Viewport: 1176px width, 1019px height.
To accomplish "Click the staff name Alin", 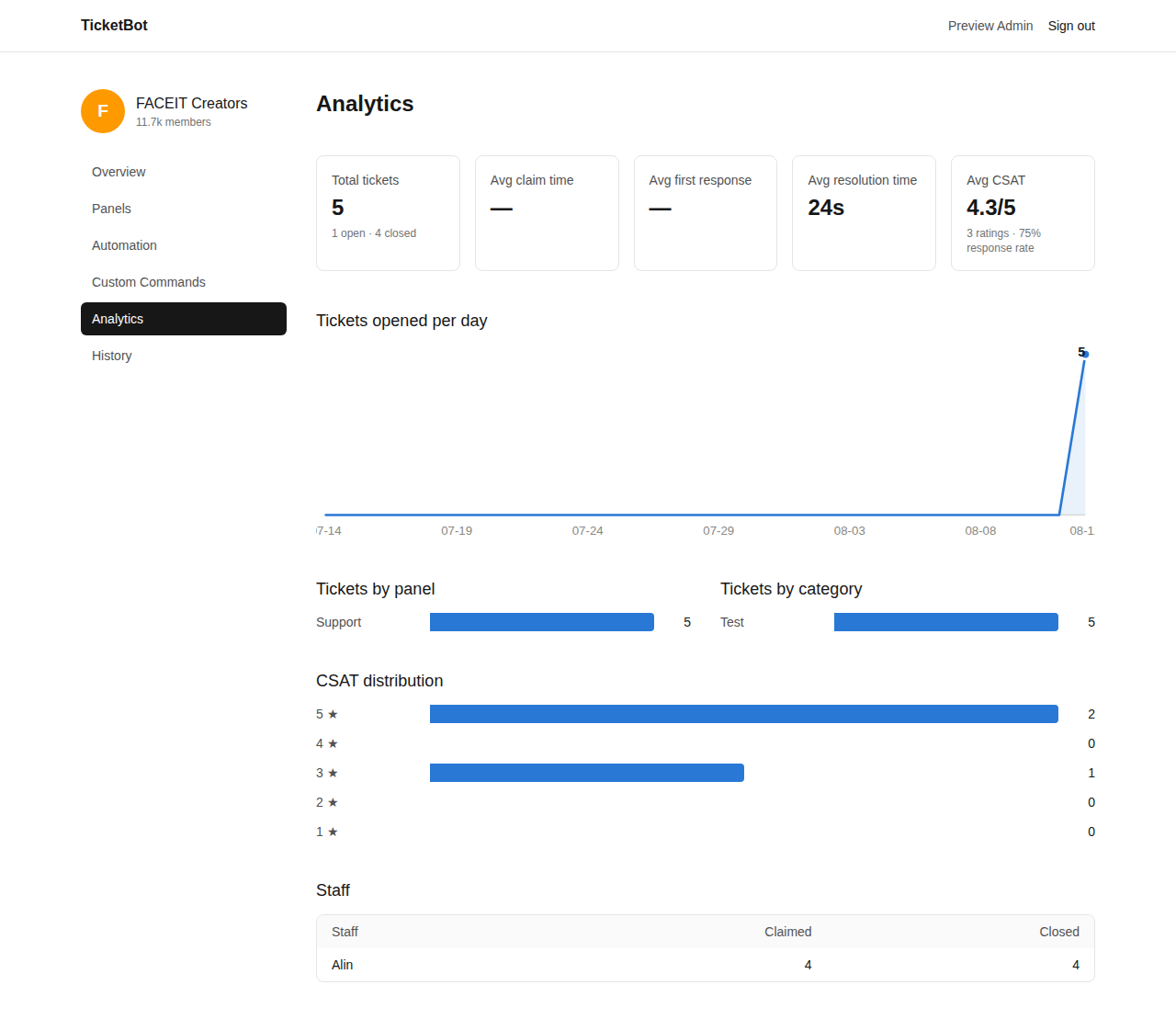I will (343, 965).
